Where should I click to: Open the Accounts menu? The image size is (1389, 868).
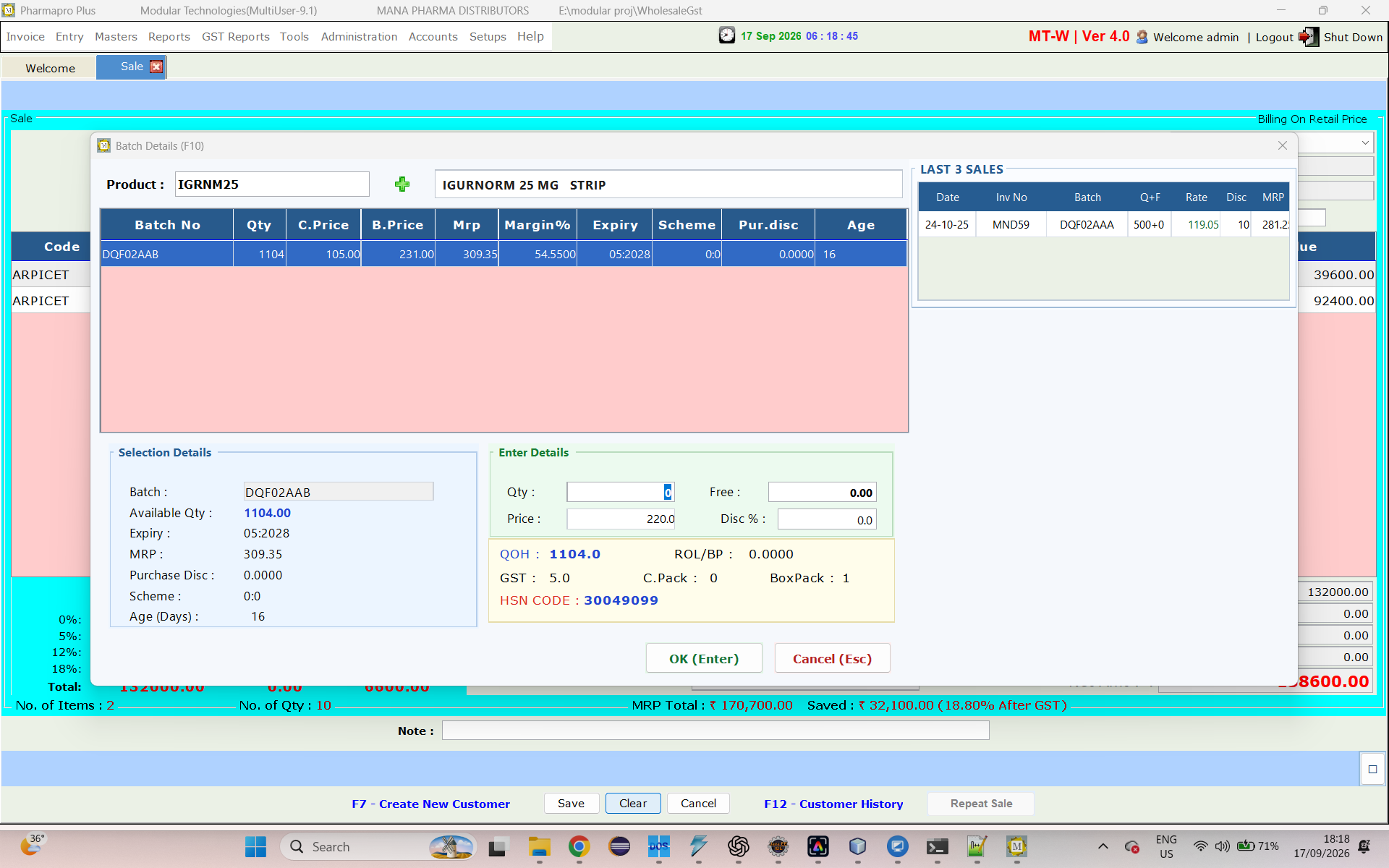tap(433, 37)
